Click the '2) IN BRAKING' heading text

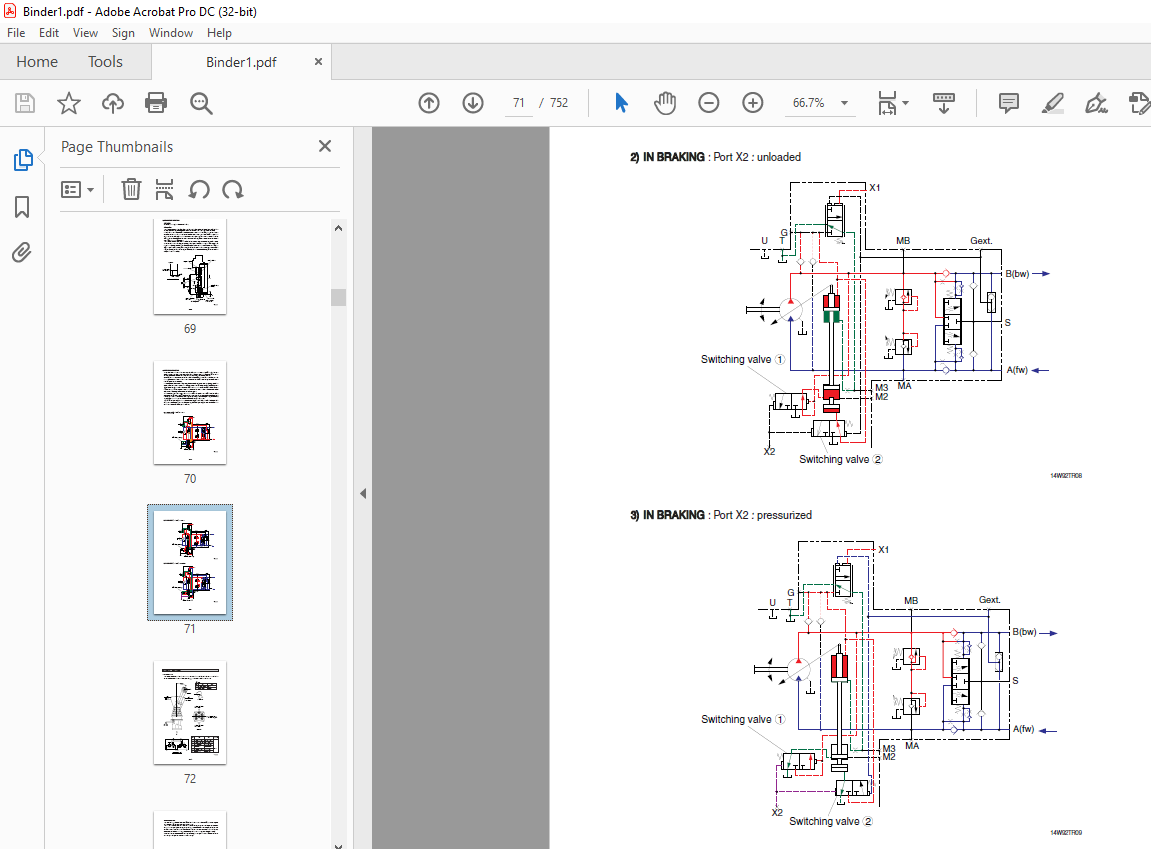click(667, 157)
